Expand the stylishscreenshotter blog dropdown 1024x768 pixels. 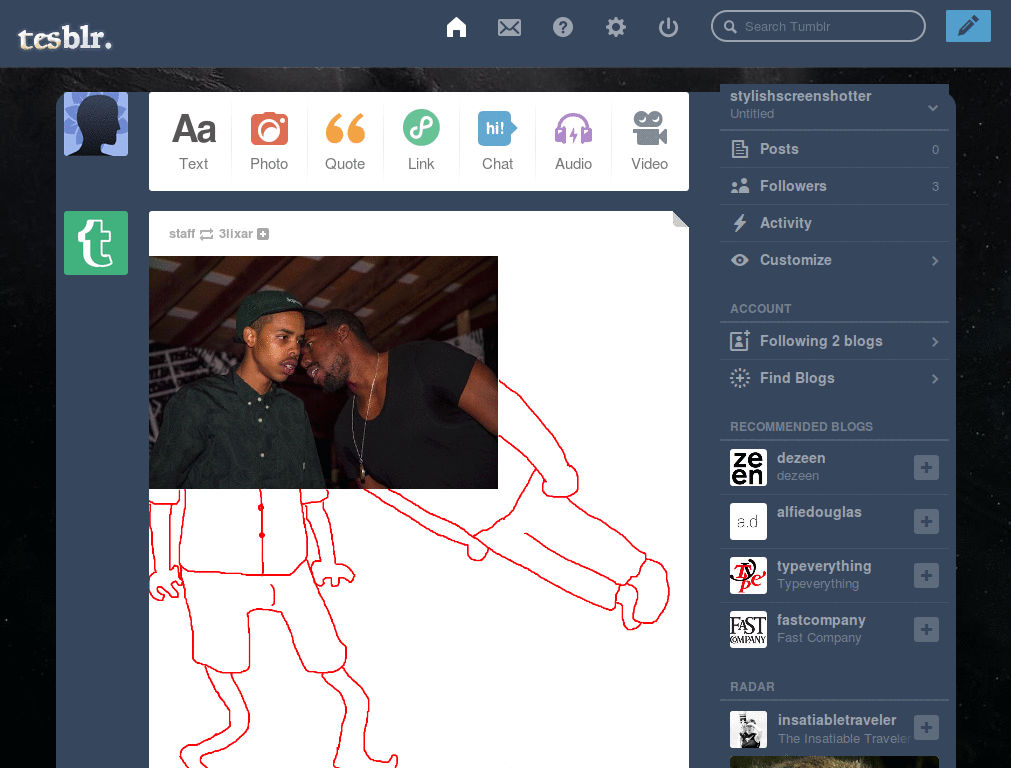click(x=933, y=108)
